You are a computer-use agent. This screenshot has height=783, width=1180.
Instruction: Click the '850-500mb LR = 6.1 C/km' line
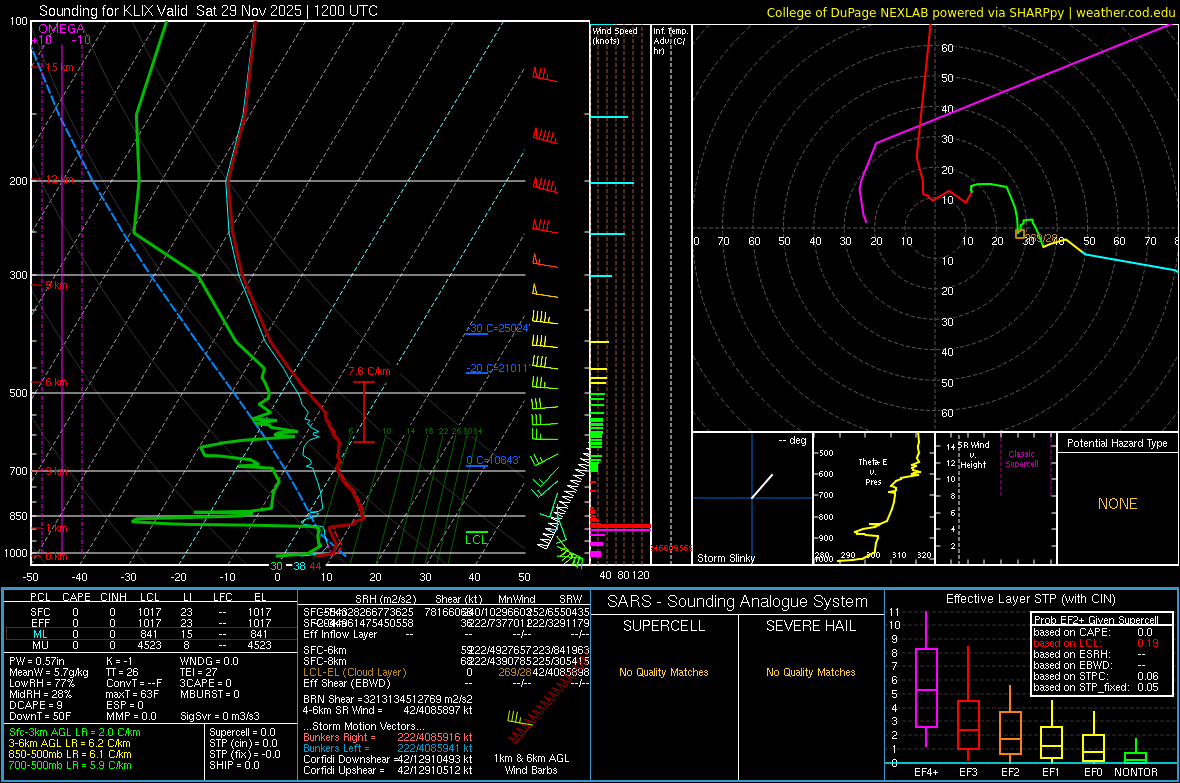[69, 754]
